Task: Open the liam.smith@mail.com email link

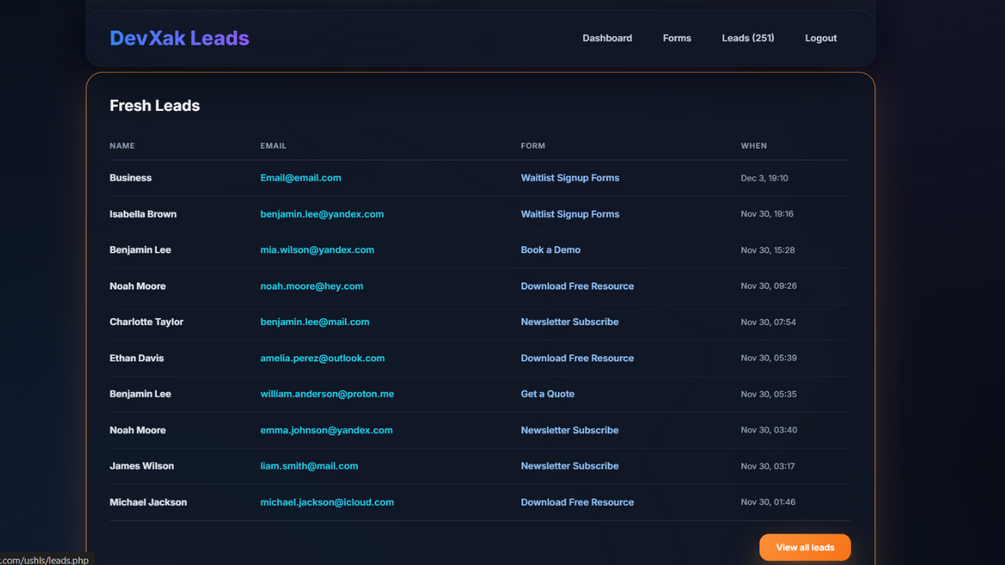Action: pyautogui.click(x=309, y=466)
